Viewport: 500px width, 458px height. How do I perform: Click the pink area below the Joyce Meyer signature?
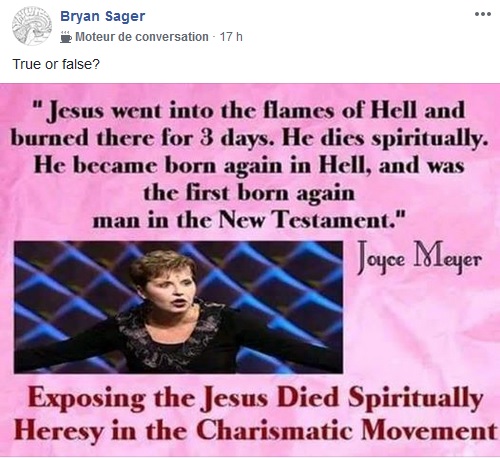420,327
